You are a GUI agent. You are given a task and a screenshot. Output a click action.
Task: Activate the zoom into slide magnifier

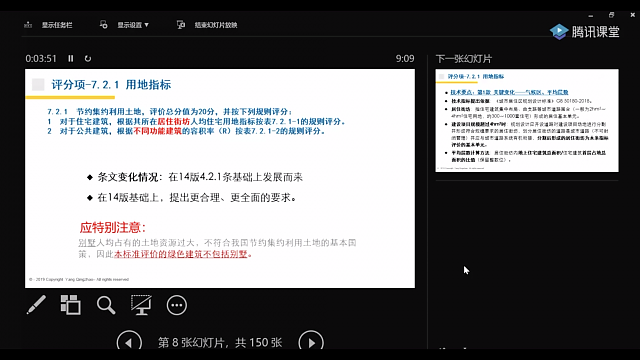[106, 305]
